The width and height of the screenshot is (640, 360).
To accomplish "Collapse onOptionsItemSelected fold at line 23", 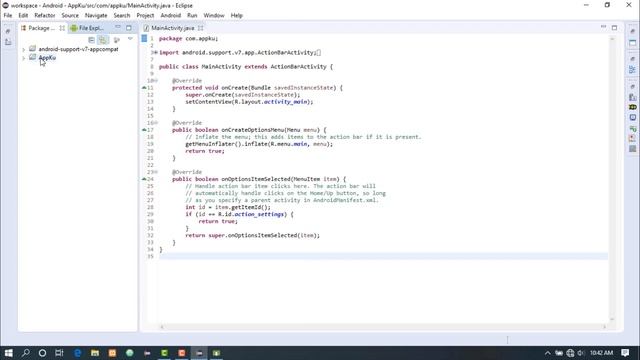I will point(156,172).
